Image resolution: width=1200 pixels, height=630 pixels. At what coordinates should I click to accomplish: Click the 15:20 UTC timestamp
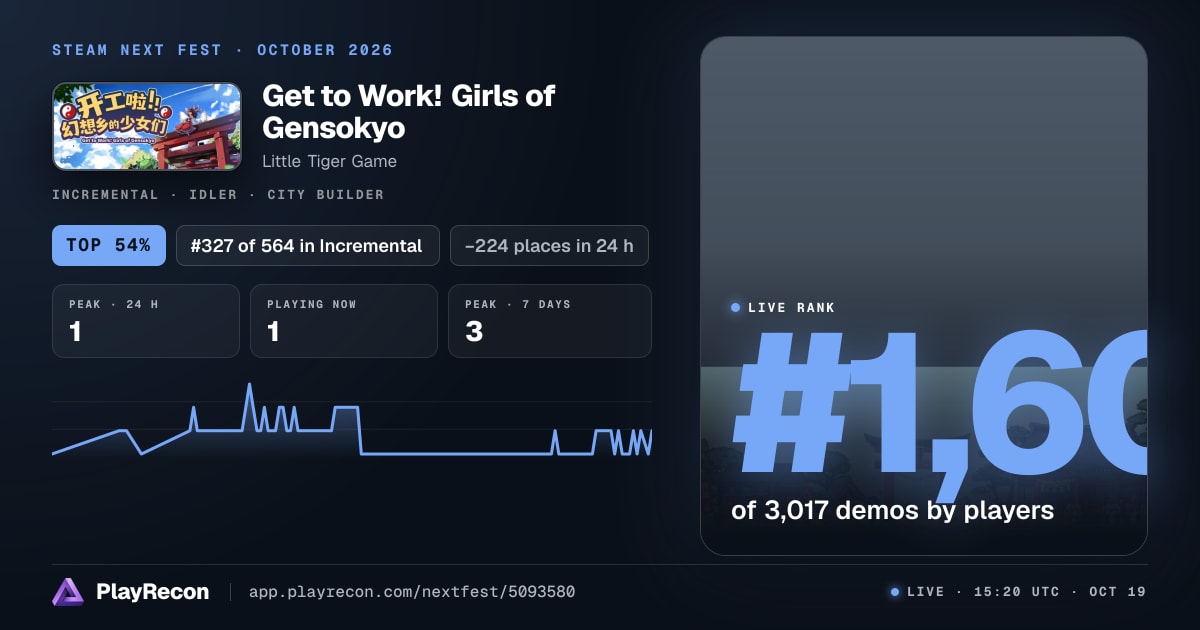point(1017,592)
